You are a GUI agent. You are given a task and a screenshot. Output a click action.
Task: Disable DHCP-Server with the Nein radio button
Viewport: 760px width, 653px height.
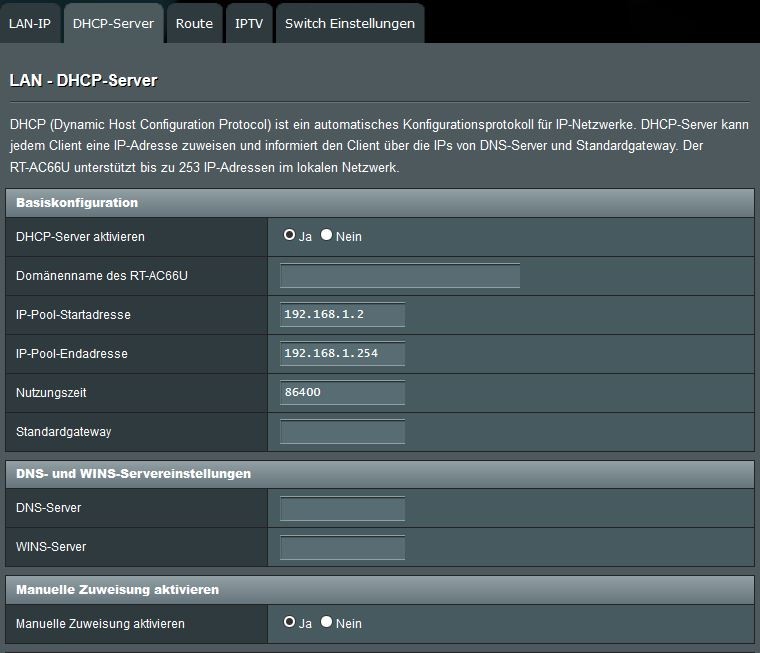(327, 235)
